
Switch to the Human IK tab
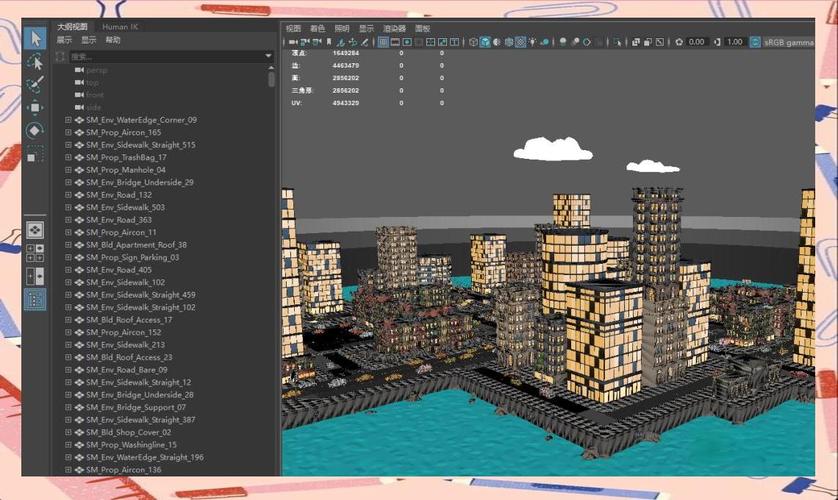(x=121, y=27)
